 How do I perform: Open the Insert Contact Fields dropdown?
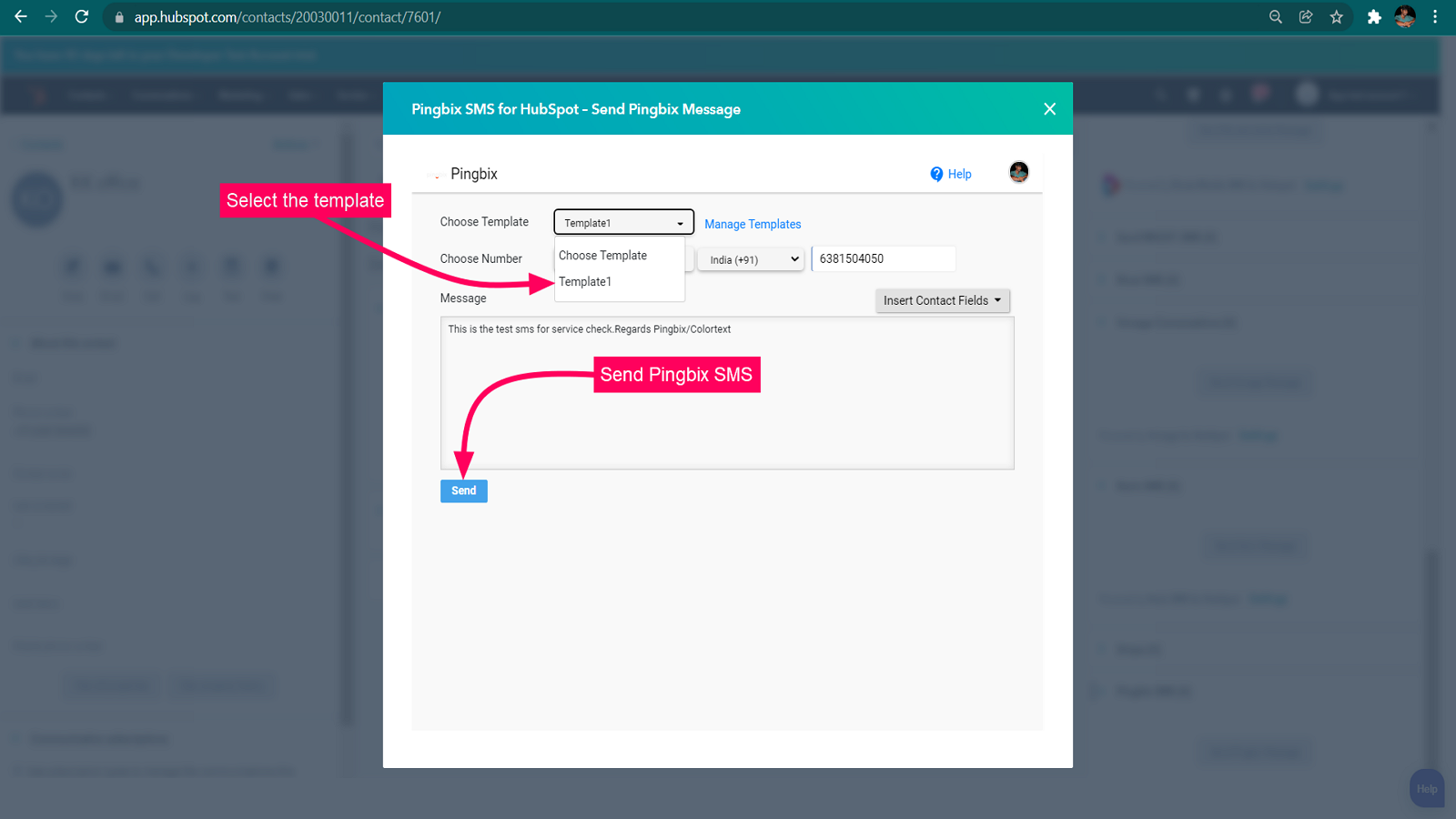942,300
